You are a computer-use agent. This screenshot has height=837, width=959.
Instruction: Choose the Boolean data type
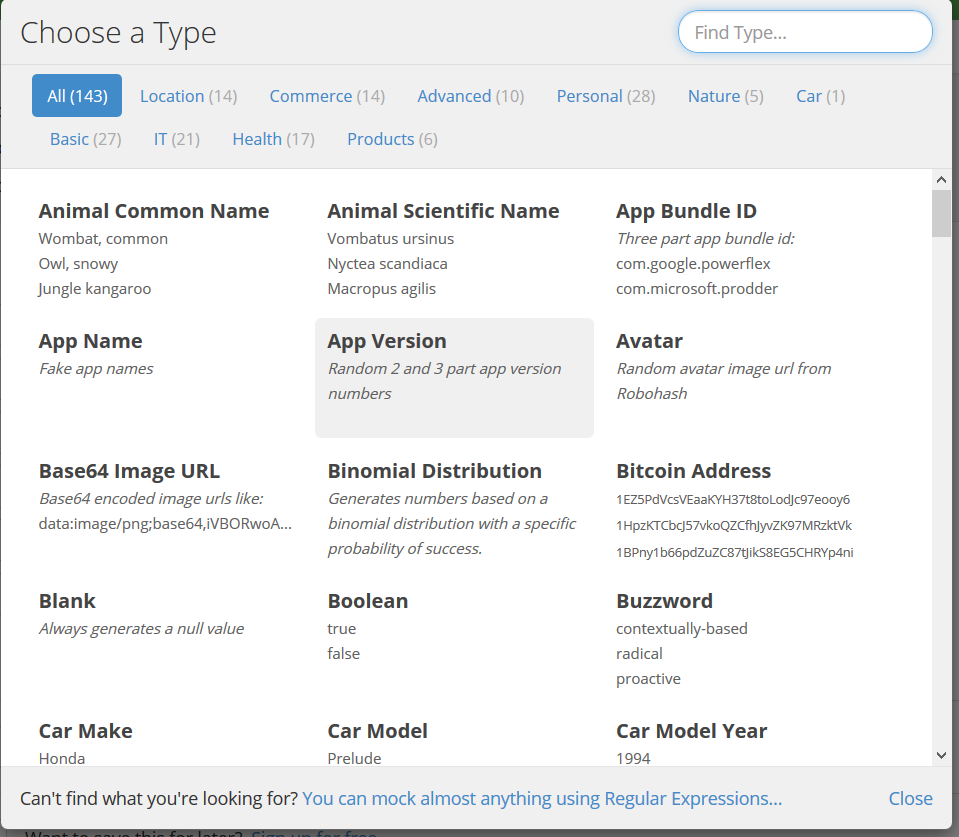click(x=368, y=601)
